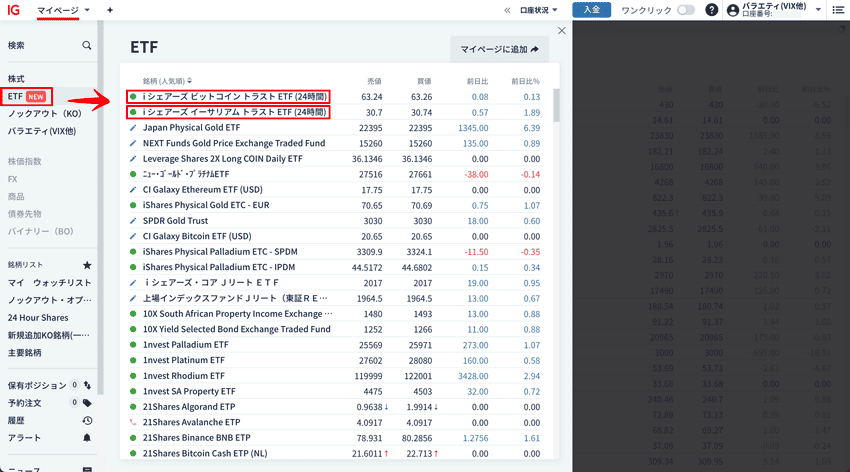Click the アラート bell icon

pos(87,438)
